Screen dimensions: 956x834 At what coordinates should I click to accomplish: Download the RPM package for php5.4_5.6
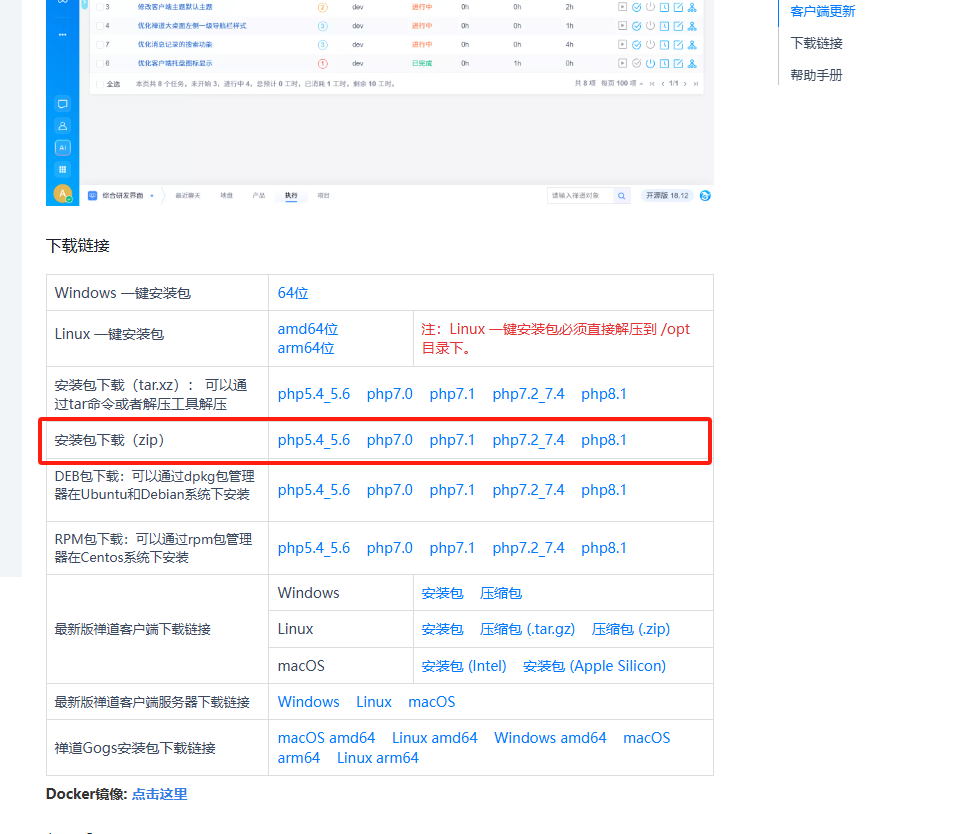[314, 548]
